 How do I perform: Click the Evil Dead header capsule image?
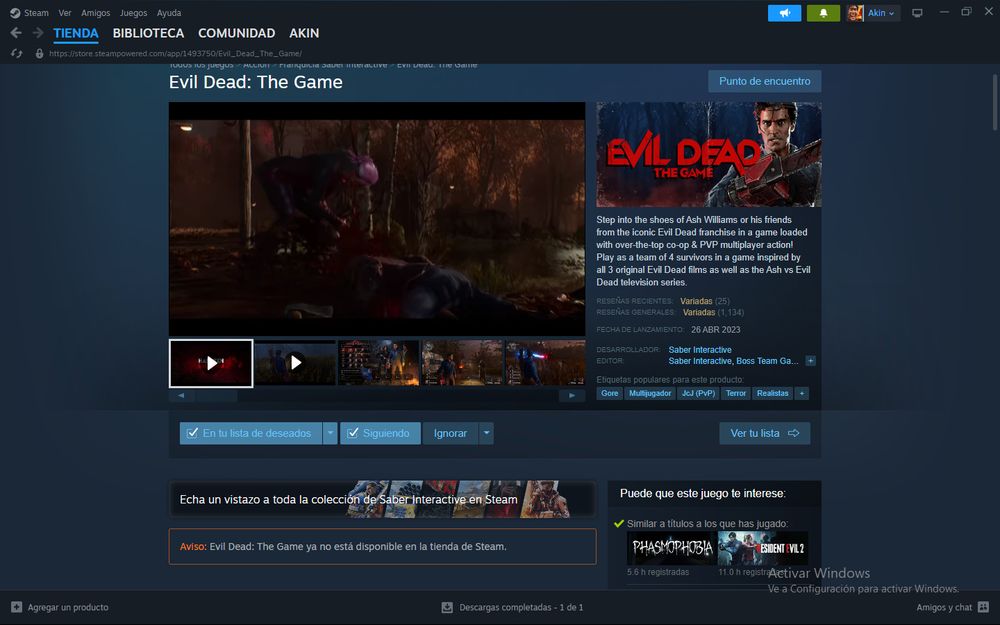(709, 154)
